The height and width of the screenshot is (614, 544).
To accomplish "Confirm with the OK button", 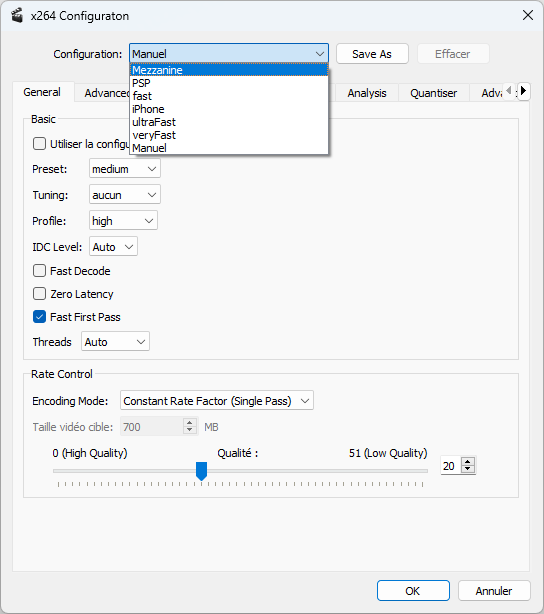I will pos(413,591).
